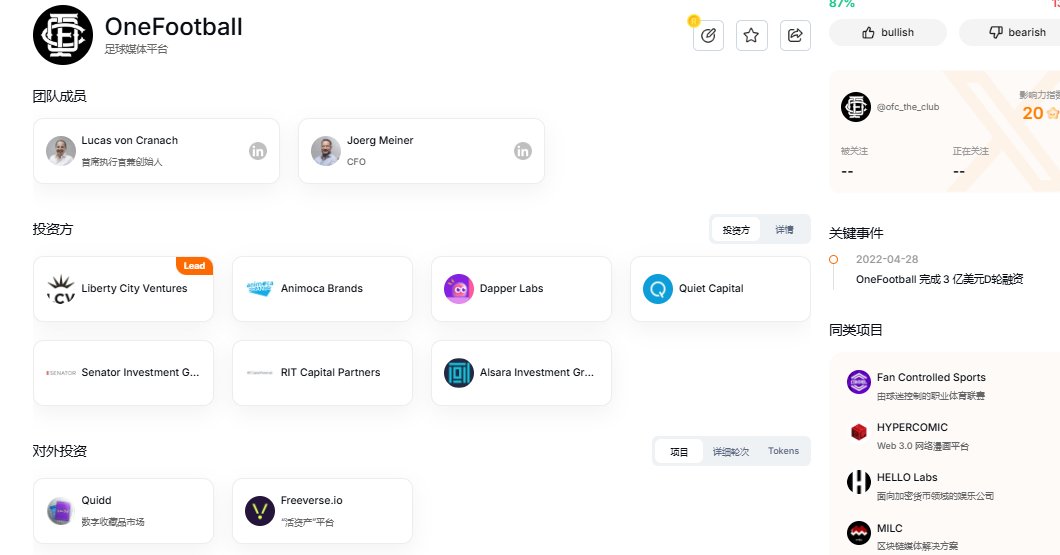Click the HYPERCOMIC red cube logo

click(859, 432)
